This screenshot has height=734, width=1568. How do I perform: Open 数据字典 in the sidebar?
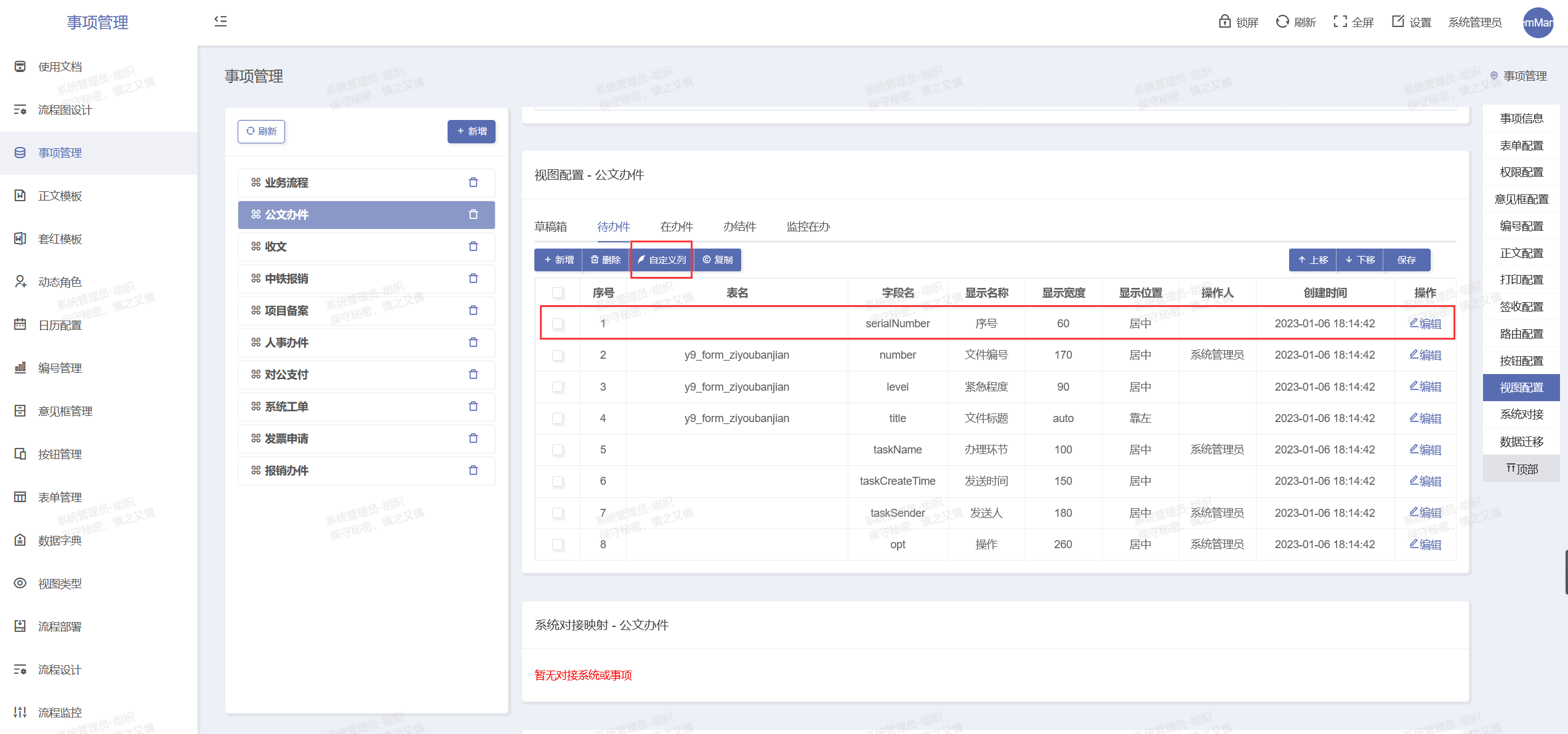coord(60,540)
